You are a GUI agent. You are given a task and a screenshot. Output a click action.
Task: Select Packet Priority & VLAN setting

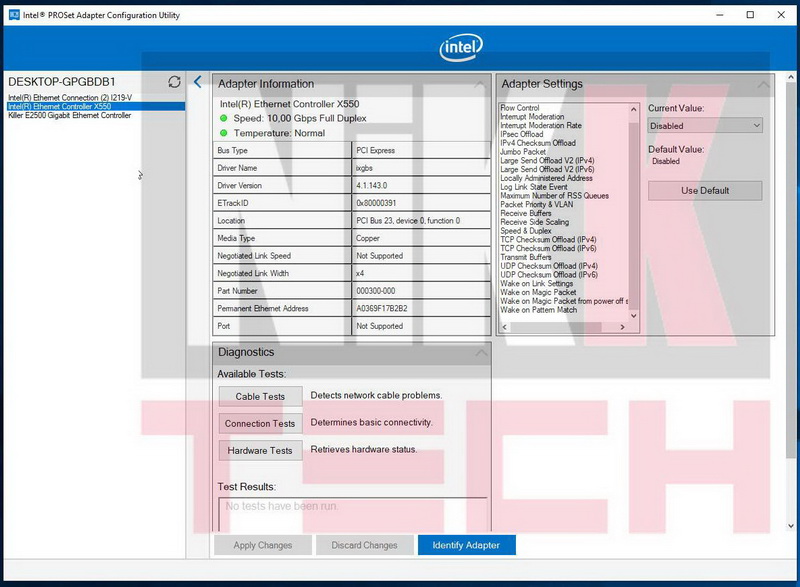coord(537,205)
